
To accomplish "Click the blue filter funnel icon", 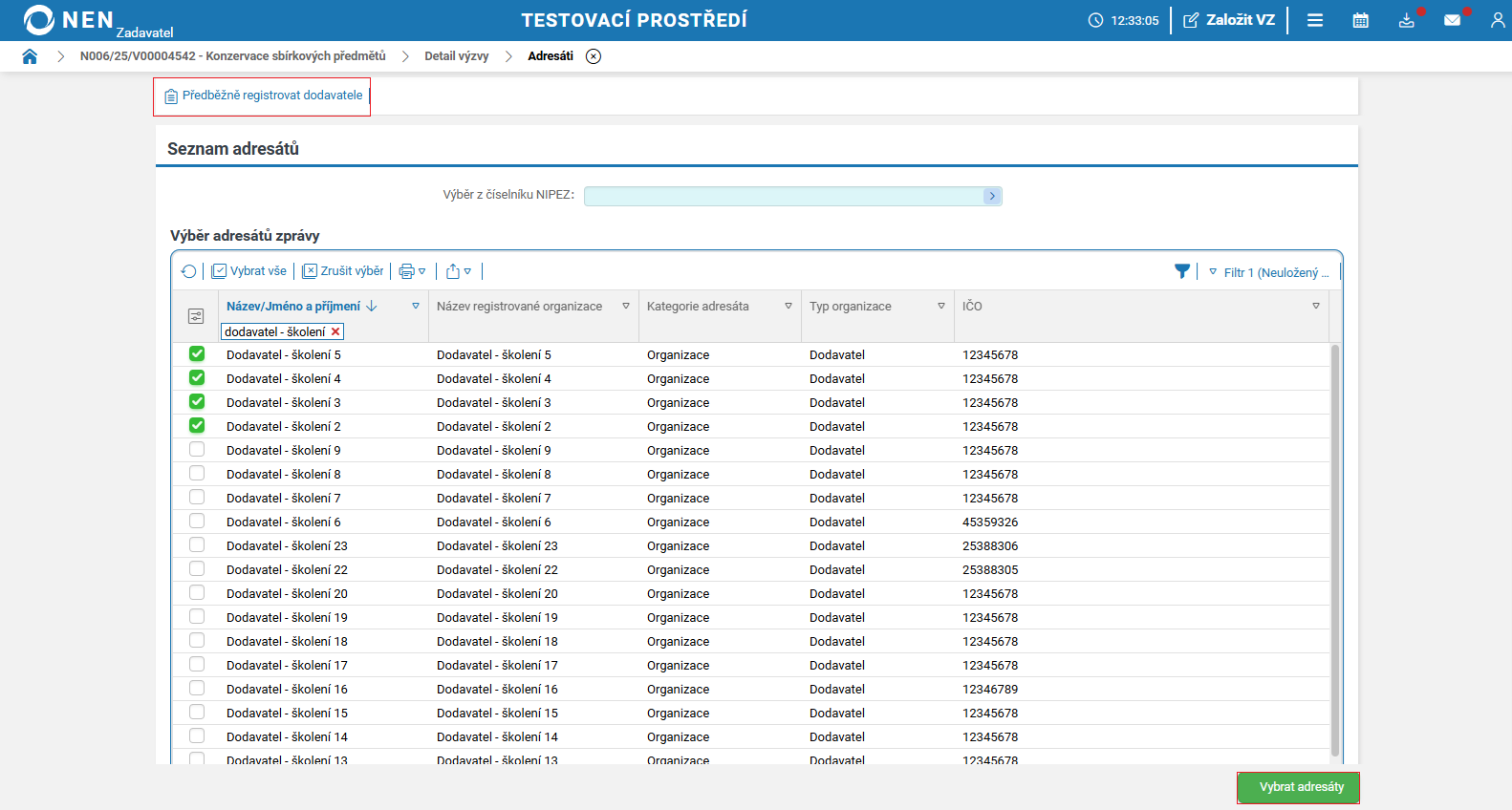I will tap(1182, 271).
